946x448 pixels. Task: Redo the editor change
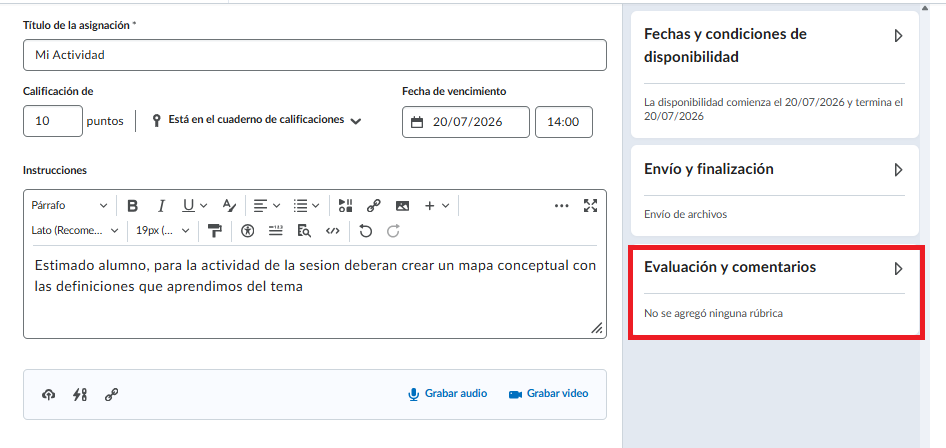pyautogui.click(x=393, y=231)
